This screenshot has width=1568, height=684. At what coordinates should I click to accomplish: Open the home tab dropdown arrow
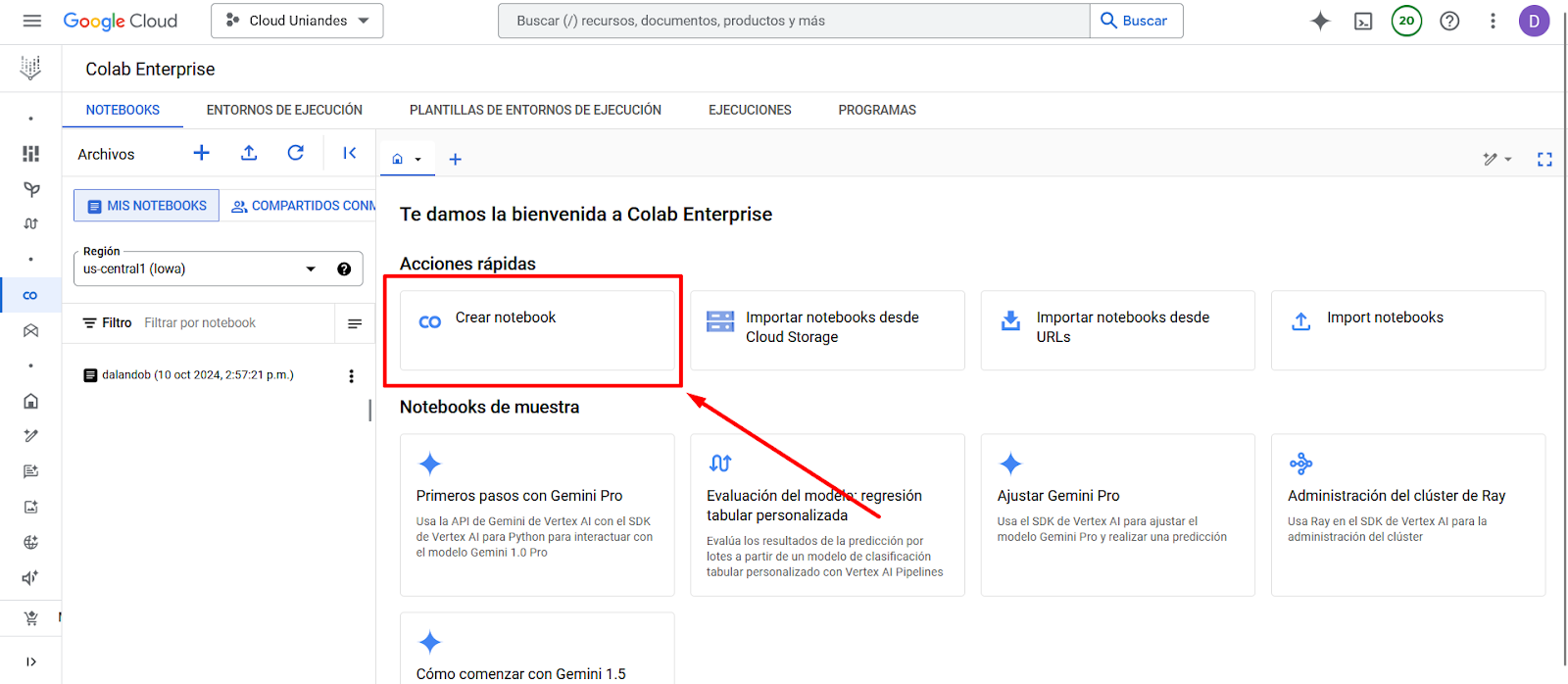[418, 160]
